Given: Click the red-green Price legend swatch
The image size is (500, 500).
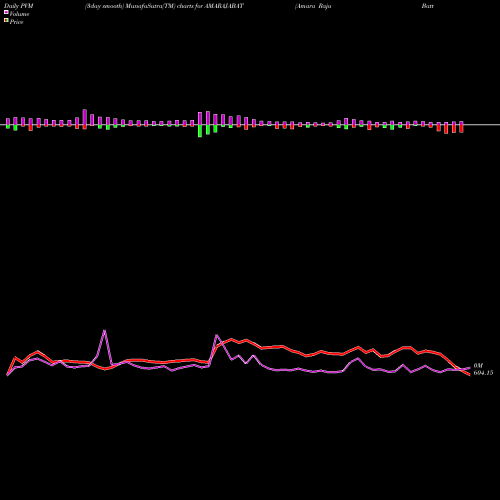Looking at the screenshot, I should pos(6,21).
